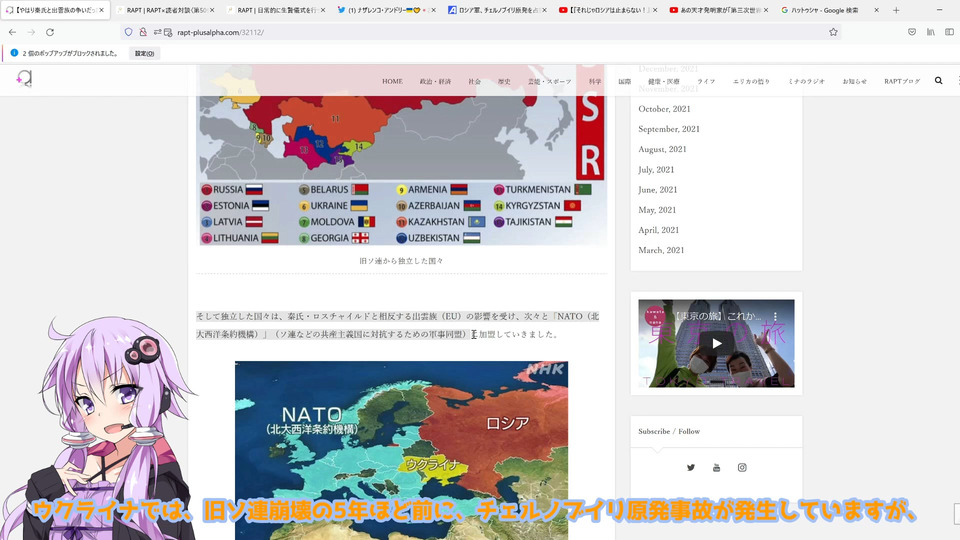Screen dimensions: 960x540
Task: Open a new tab with plus icon
Action: pos(896,10)
